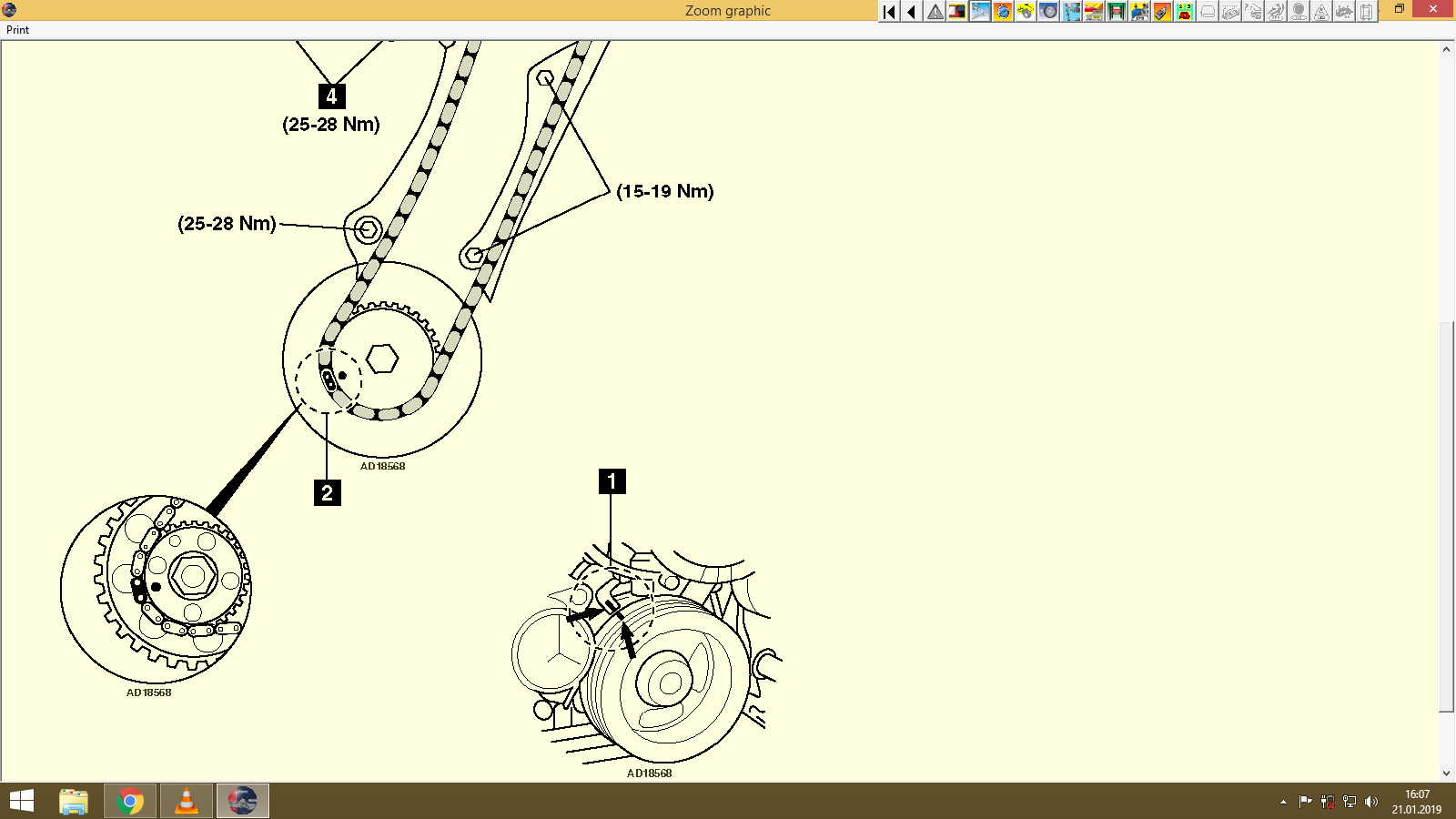The height and width of the screenshot is (819, 1456).
Task: Open the Windows Start menu
Action: click(x=19, y=801)
